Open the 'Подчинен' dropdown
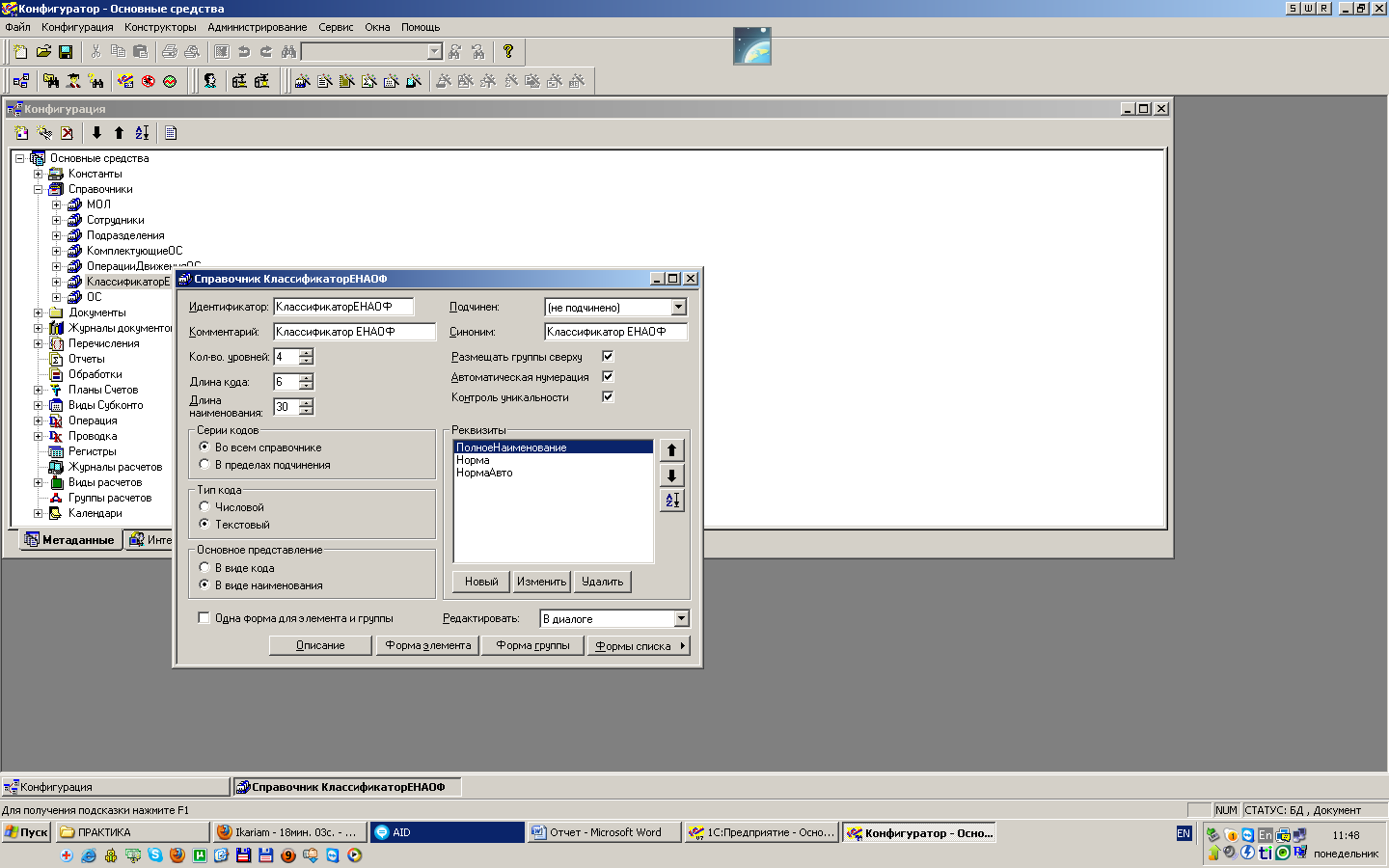1389x868 pixels. [679, 307]
